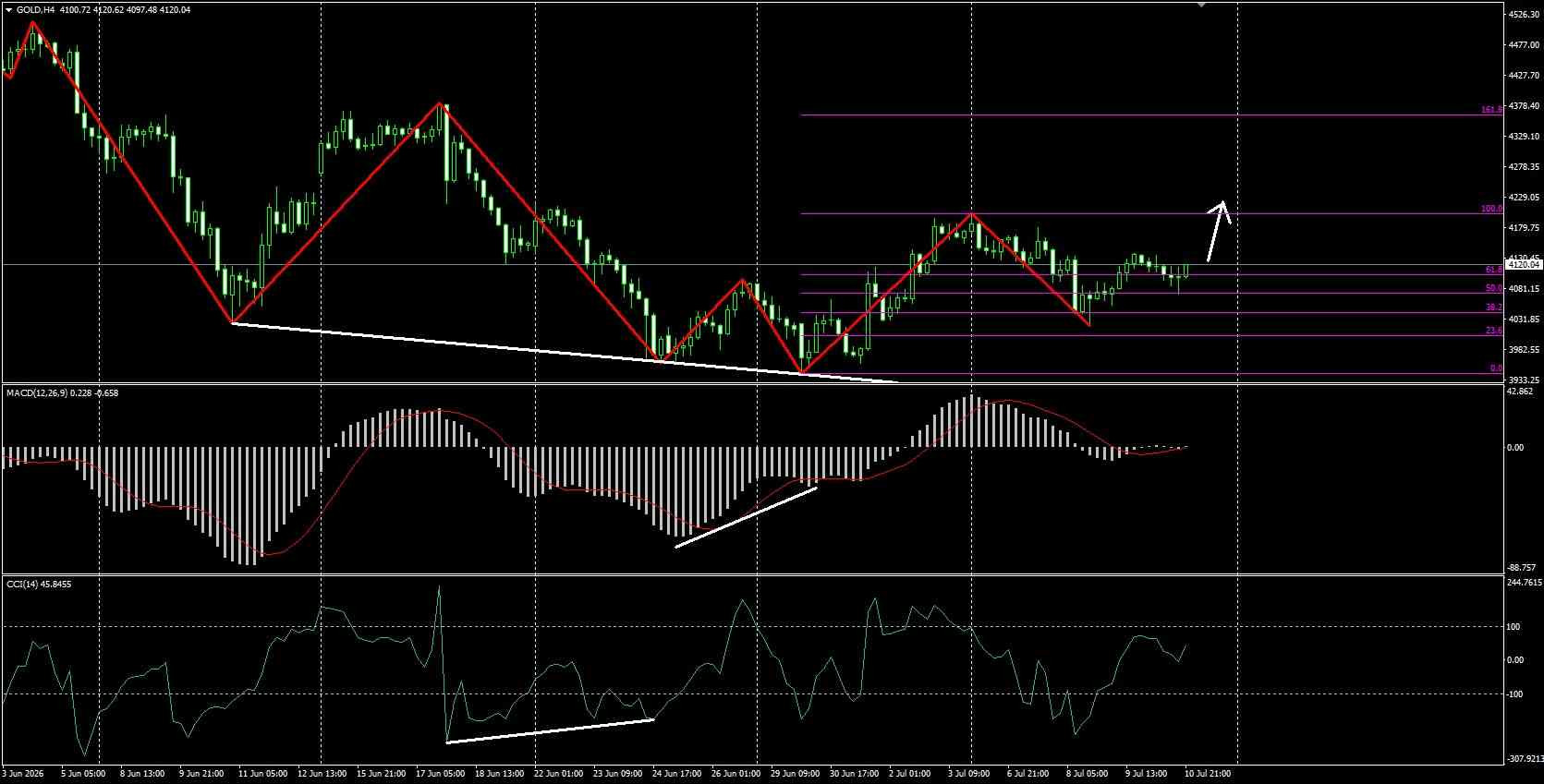Click the CCI scale value 244.7615
This screenshot has width=1544, height=784.
pyautogui.click(x=1525, y=583)
